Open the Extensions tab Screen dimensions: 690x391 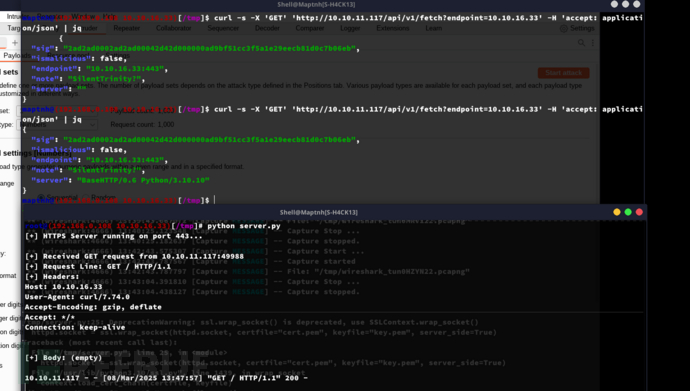393,28
